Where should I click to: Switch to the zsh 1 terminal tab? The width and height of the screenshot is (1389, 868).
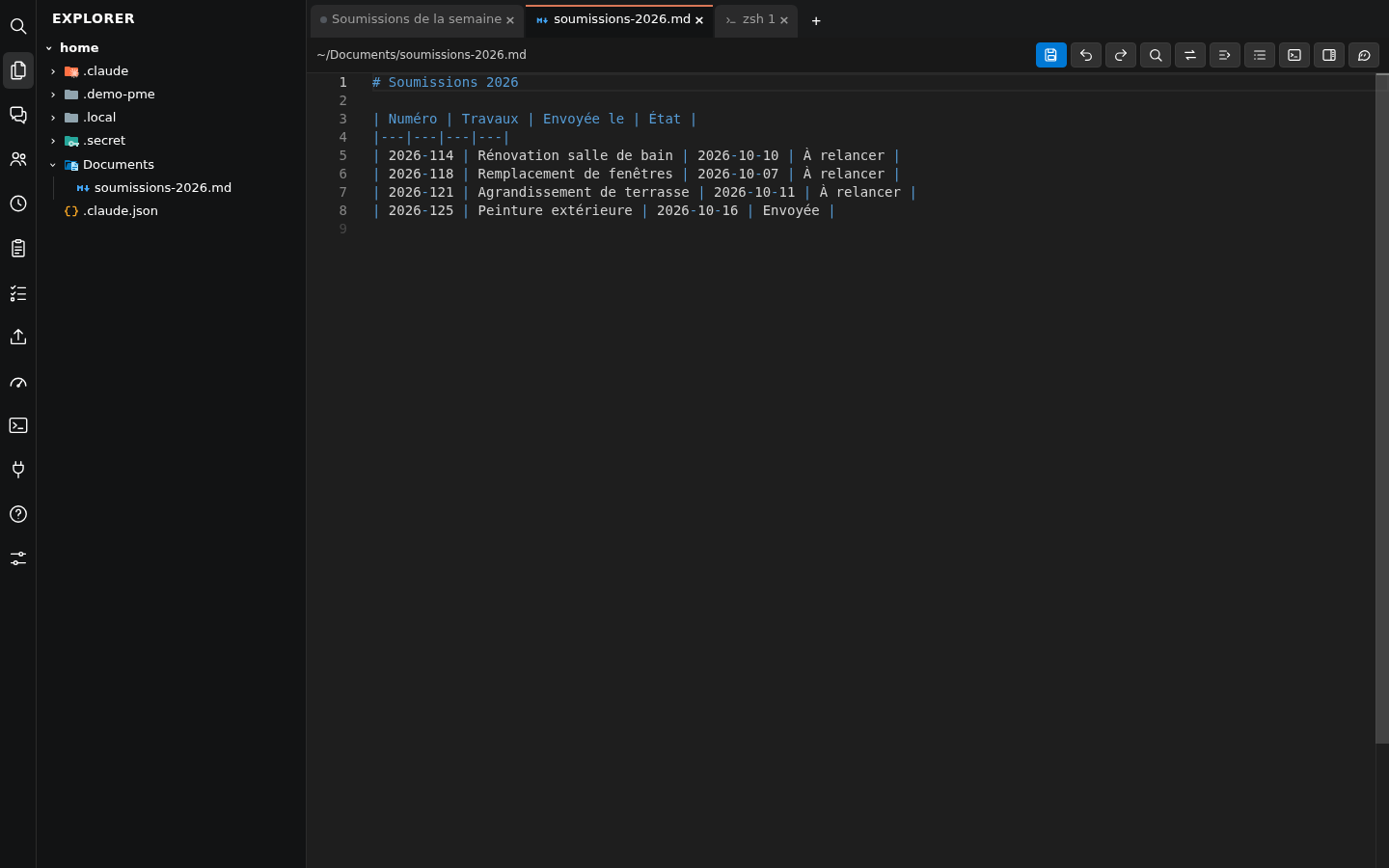tap(756, 19)
